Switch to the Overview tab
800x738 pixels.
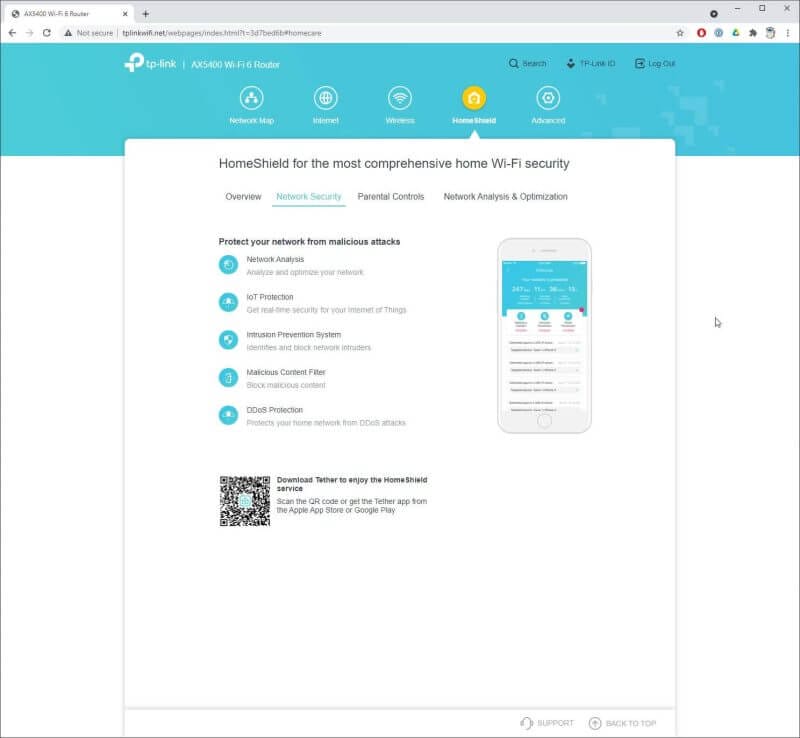point(243,197)
